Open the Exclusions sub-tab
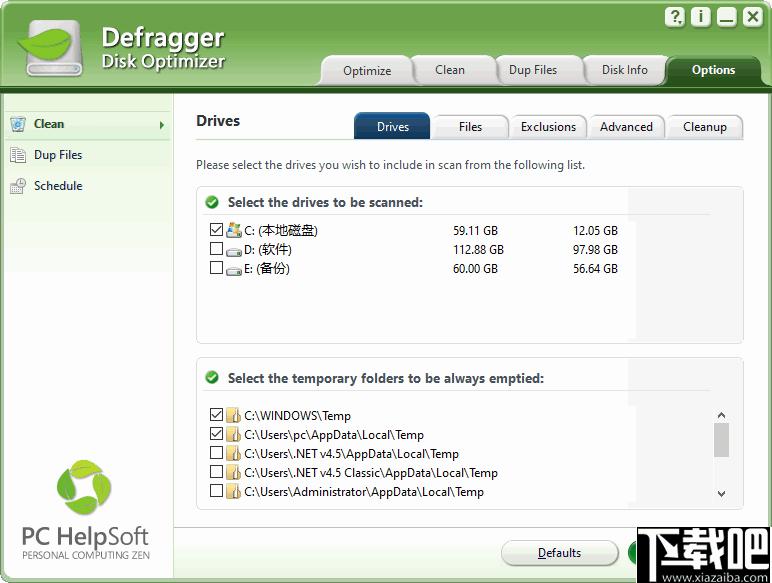 (x=548, y=127)
